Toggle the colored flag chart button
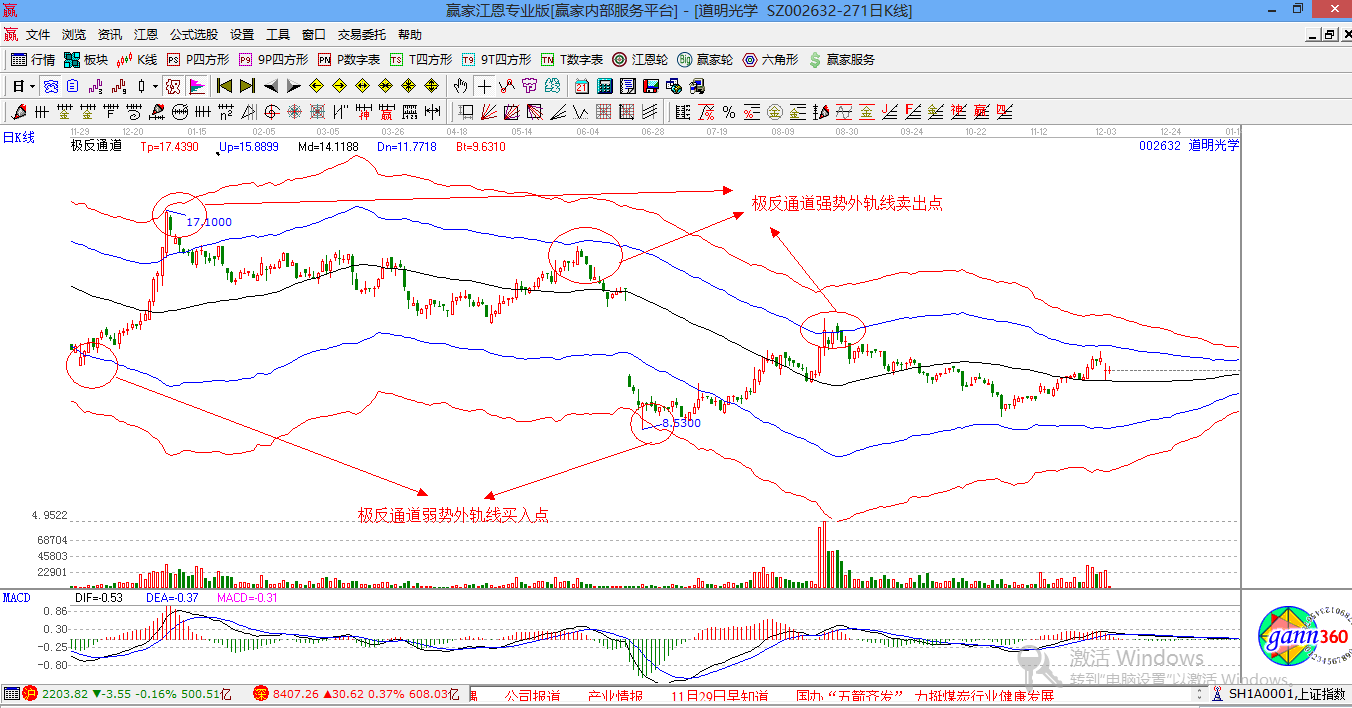This screenshot has height=708, width=1352. [197, 86]
